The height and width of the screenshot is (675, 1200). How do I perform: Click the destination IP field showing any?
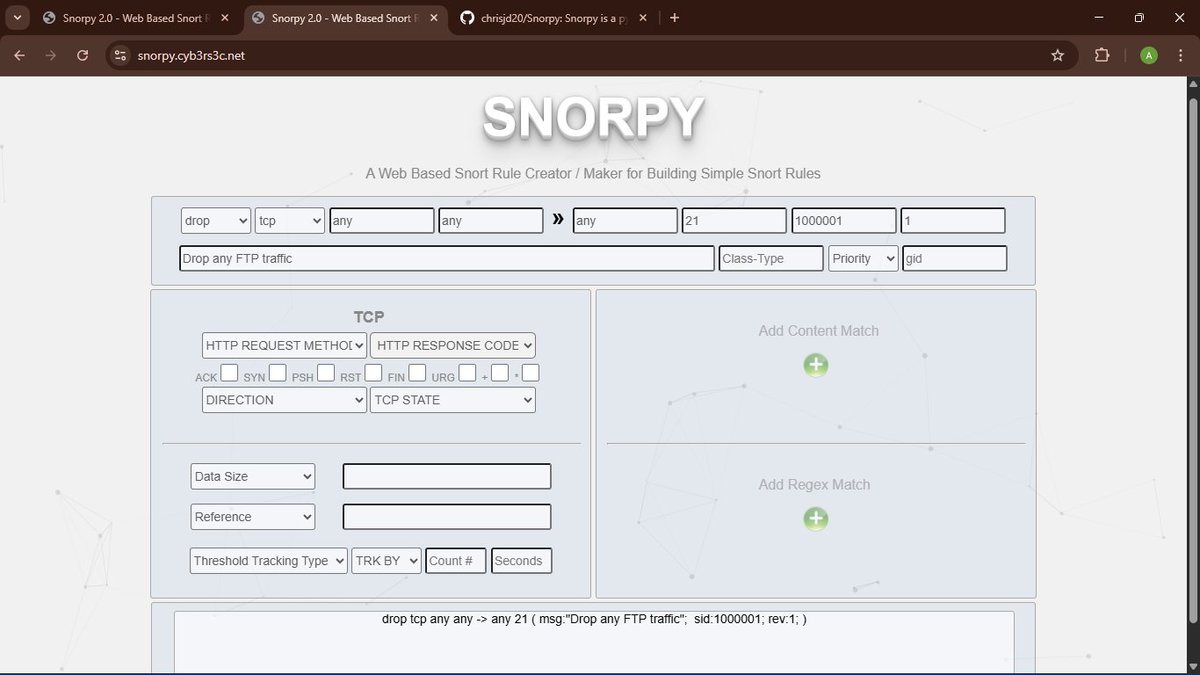(x=626, y=221)
